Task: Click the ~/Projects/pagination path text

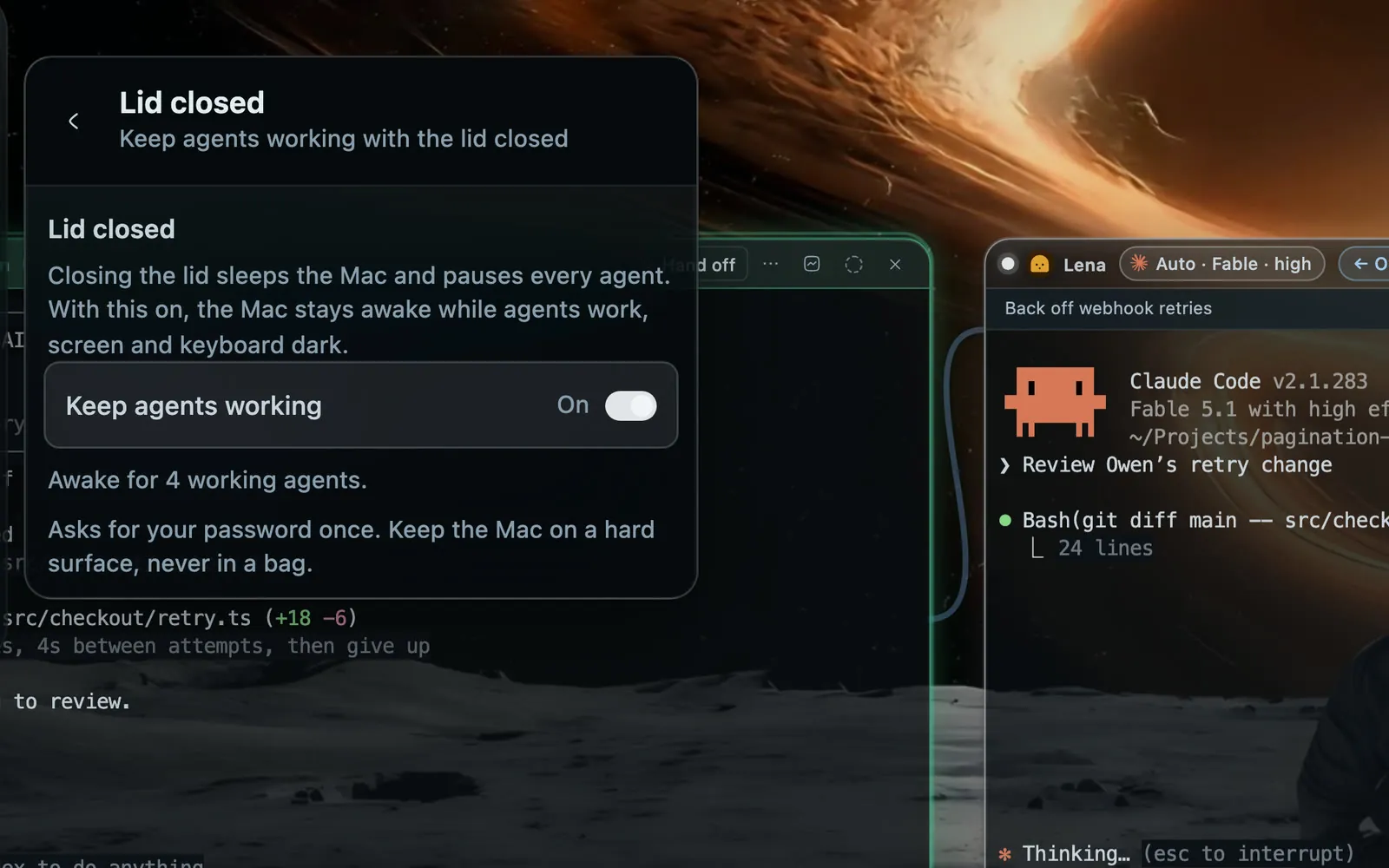Action: (1259, 437)
